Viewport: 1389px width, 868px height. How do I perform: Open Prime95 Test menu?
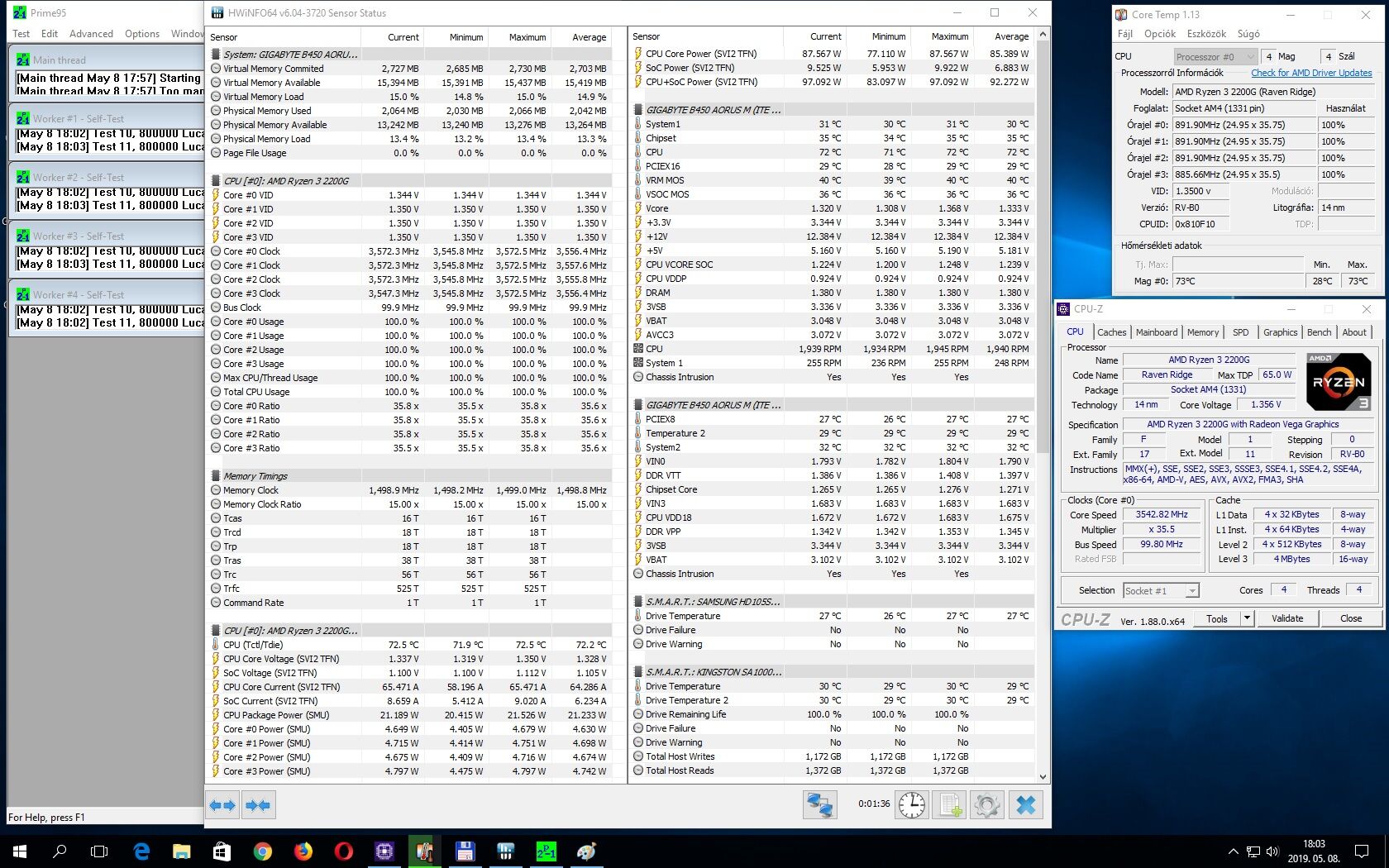pos(21,34)
